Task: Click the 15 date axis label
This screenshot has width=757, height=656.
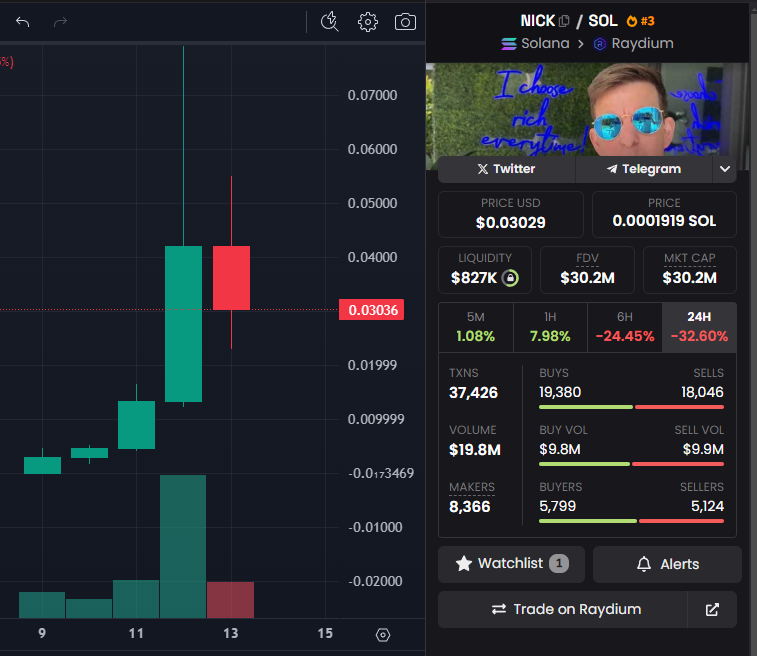Action: point(325,633)
